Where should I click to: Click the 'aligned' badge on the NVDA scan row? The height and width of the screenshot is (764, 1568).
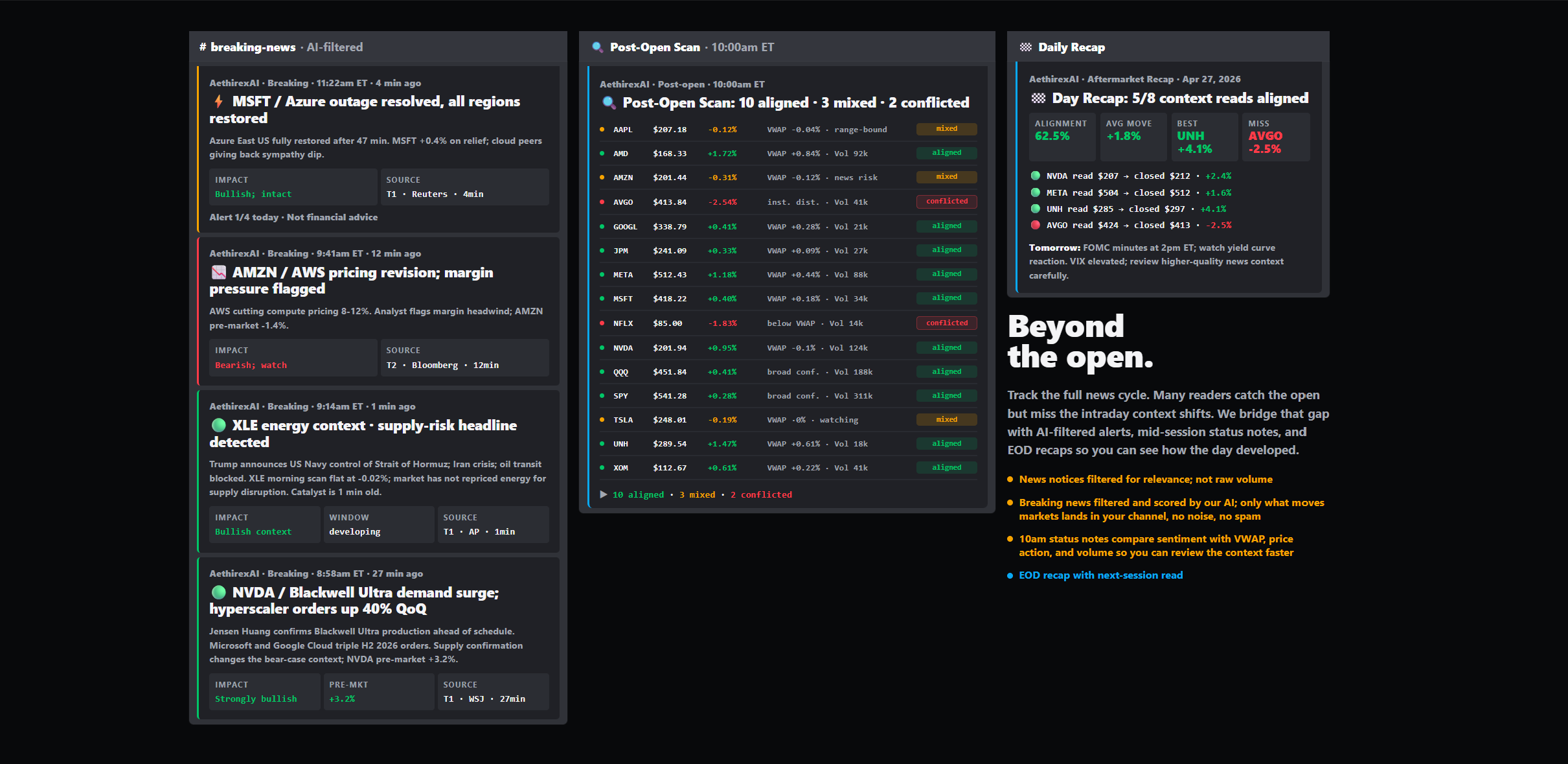tap(946, 347)
